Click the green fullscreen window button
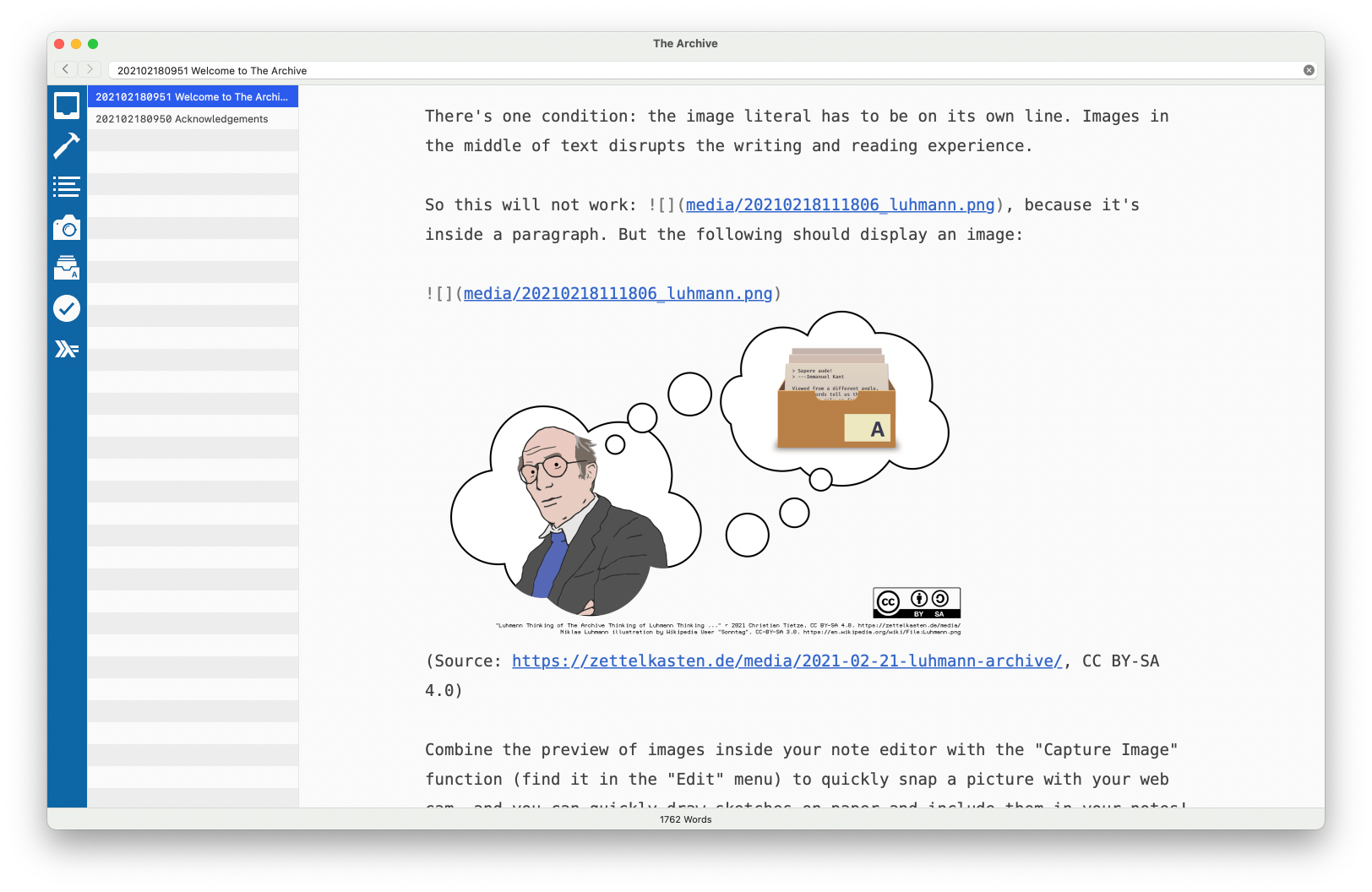This screenshot has width=1372, height=892. [93, 44]
